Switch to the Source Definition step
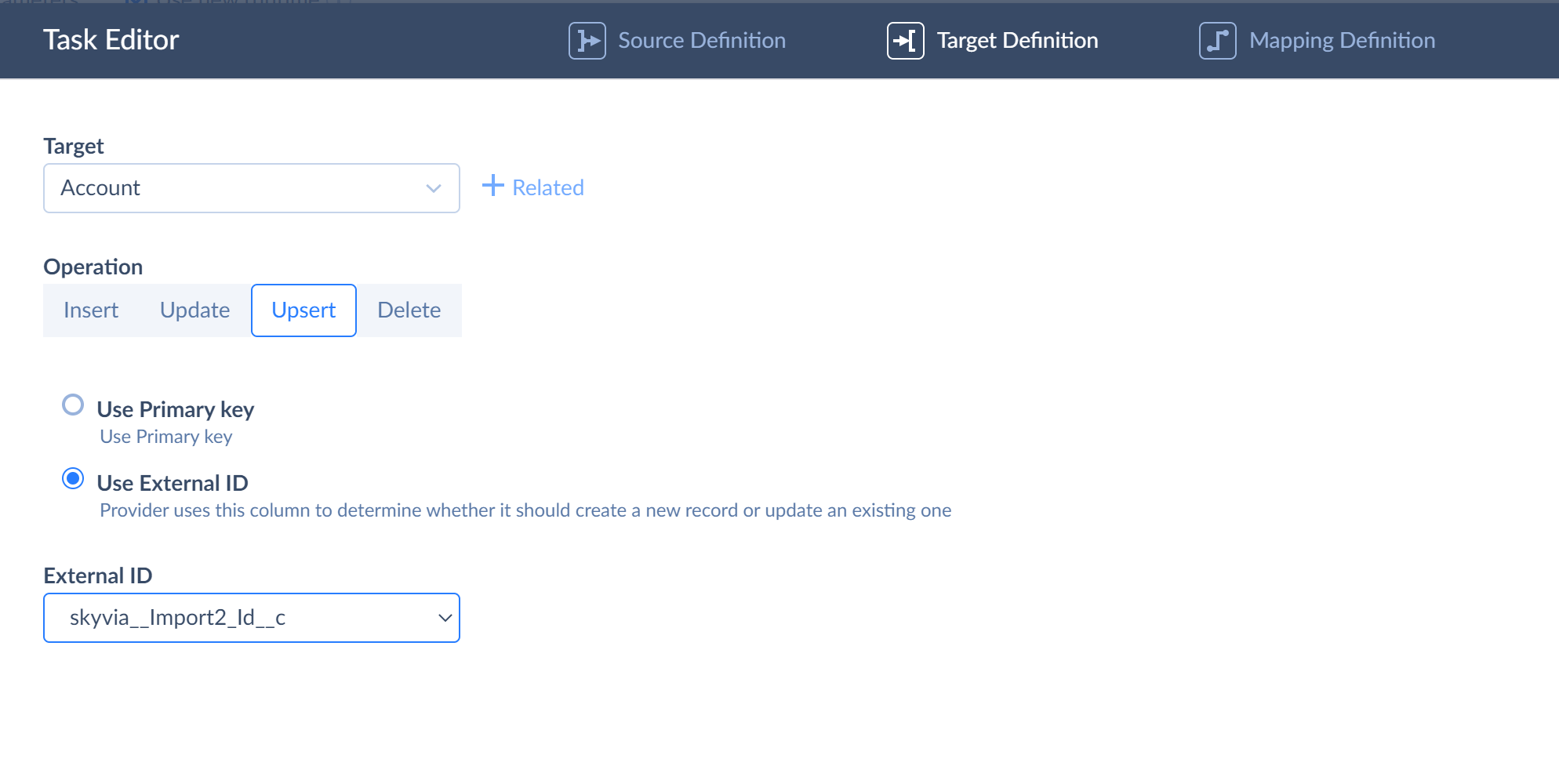The width and height of the screenshot is (1559, 784). pyautogui.click(x=701, y=40)
